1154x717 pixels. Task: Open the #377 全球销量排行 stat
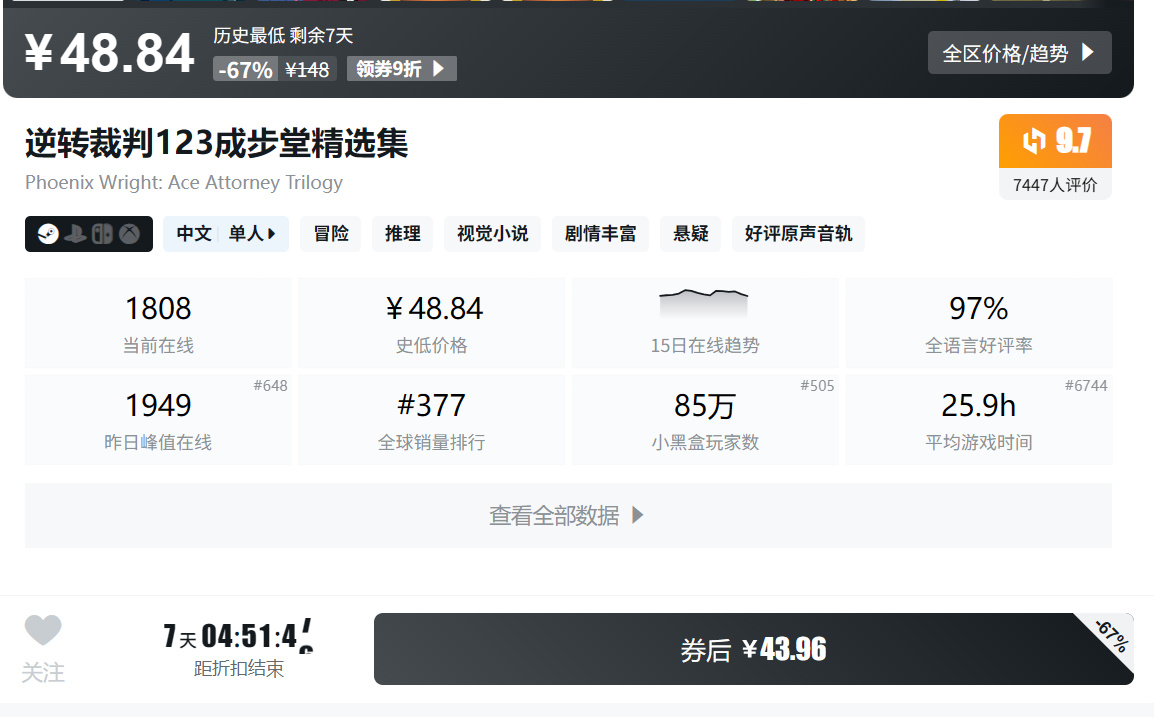pyautogui.click(x=431, y=420)
